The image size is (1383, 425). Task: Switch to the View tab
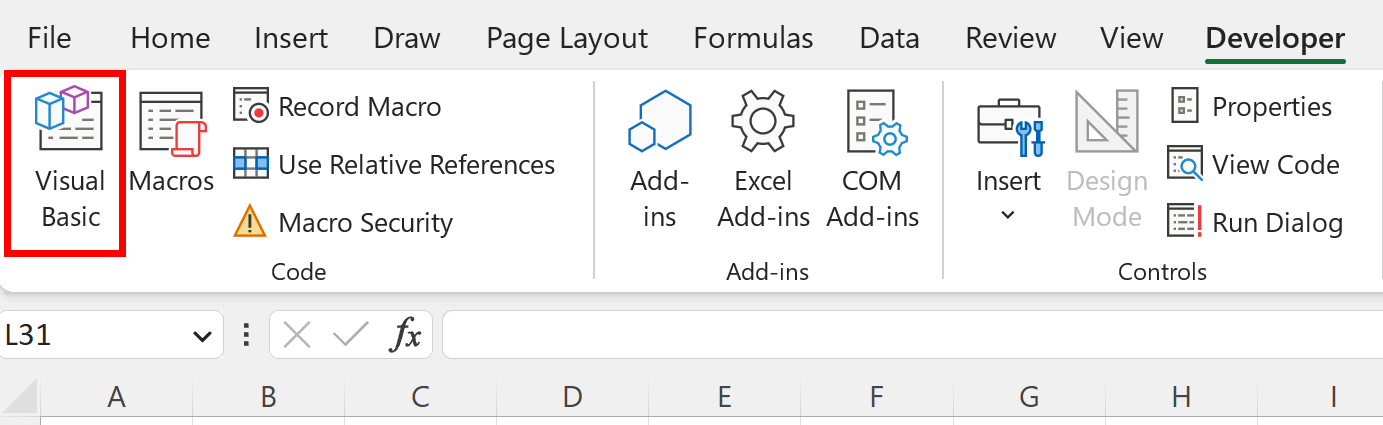click(1131, 38)
